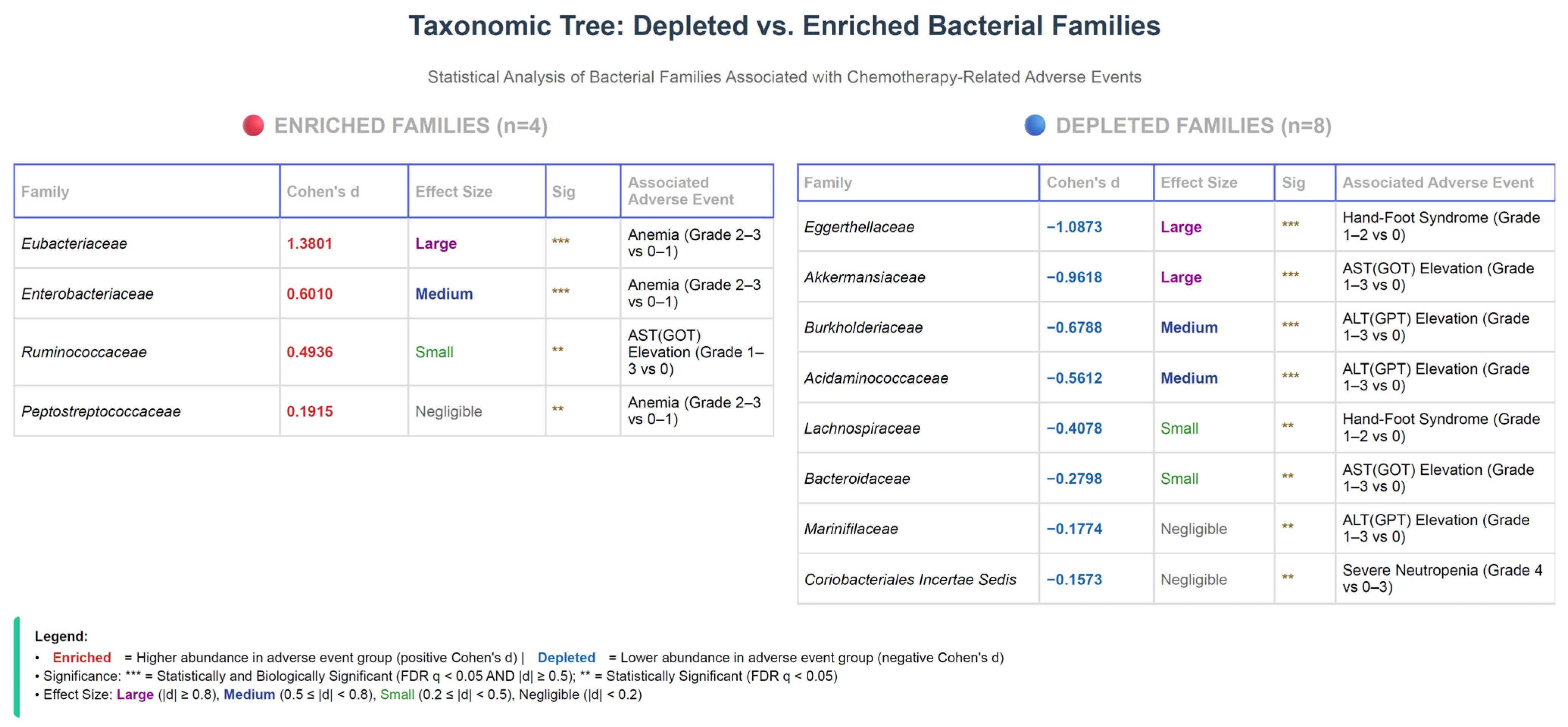The width and height of the screenshot is (1568, 727).
Task: Click the 1.3801 Cohen's d value
Action: [x=309, y=243]
